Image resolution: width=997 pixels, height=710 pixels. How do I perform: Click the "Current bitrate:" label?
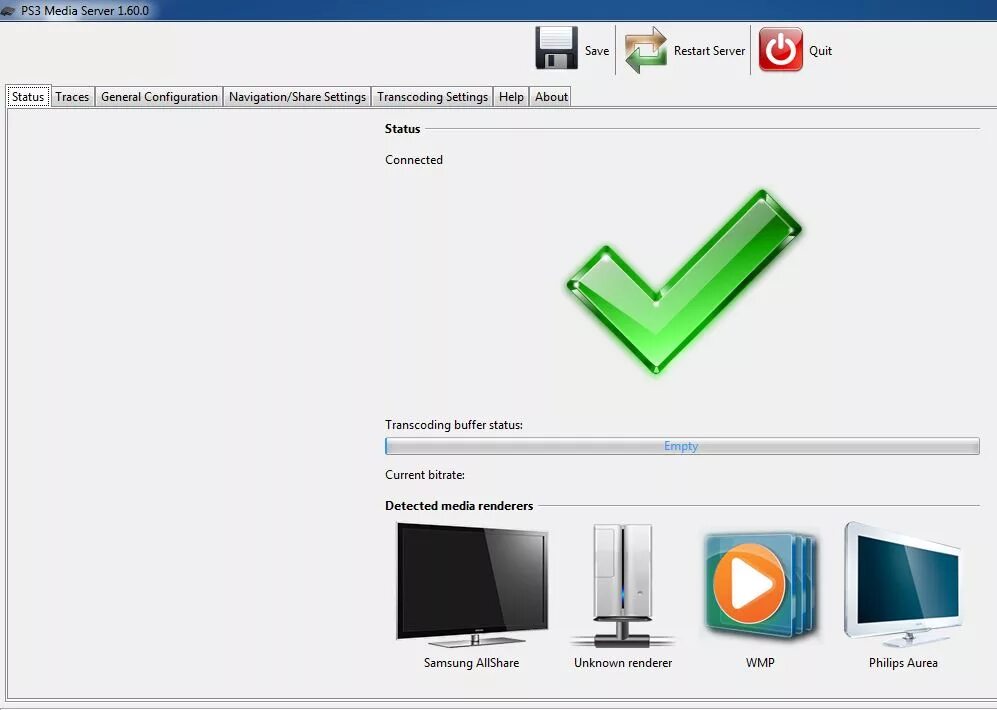pyautogui.click(x=425, y=475)
